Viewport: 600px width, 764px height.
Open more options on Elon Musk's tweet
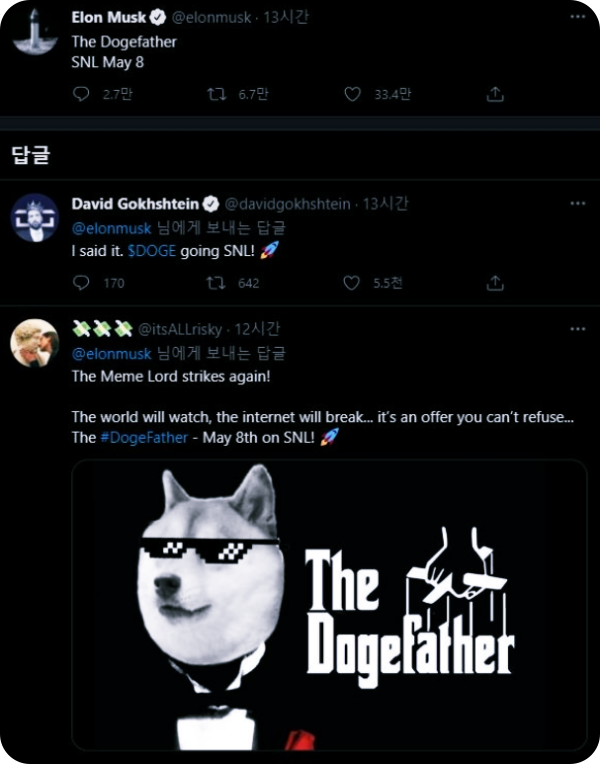coord(578,17)
